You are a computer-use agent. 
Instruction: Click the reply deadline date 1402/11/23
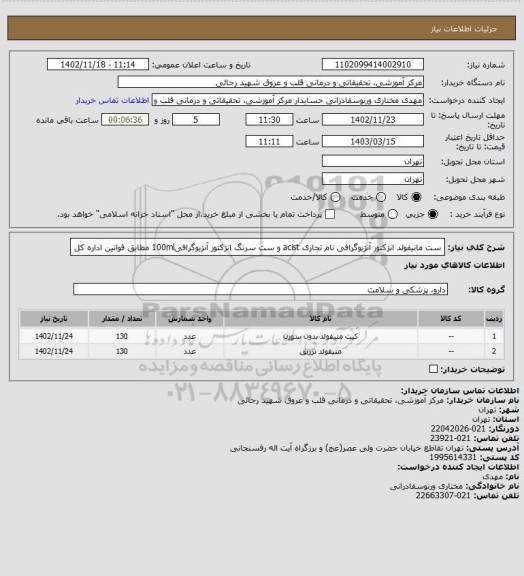(x=373, y=120)
